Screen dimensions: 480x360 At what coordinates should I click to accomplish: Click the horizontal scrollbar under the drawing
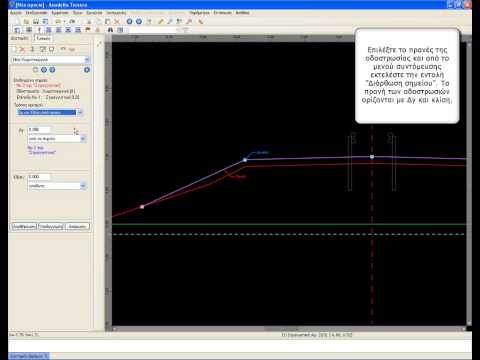[x=289, y=329]
